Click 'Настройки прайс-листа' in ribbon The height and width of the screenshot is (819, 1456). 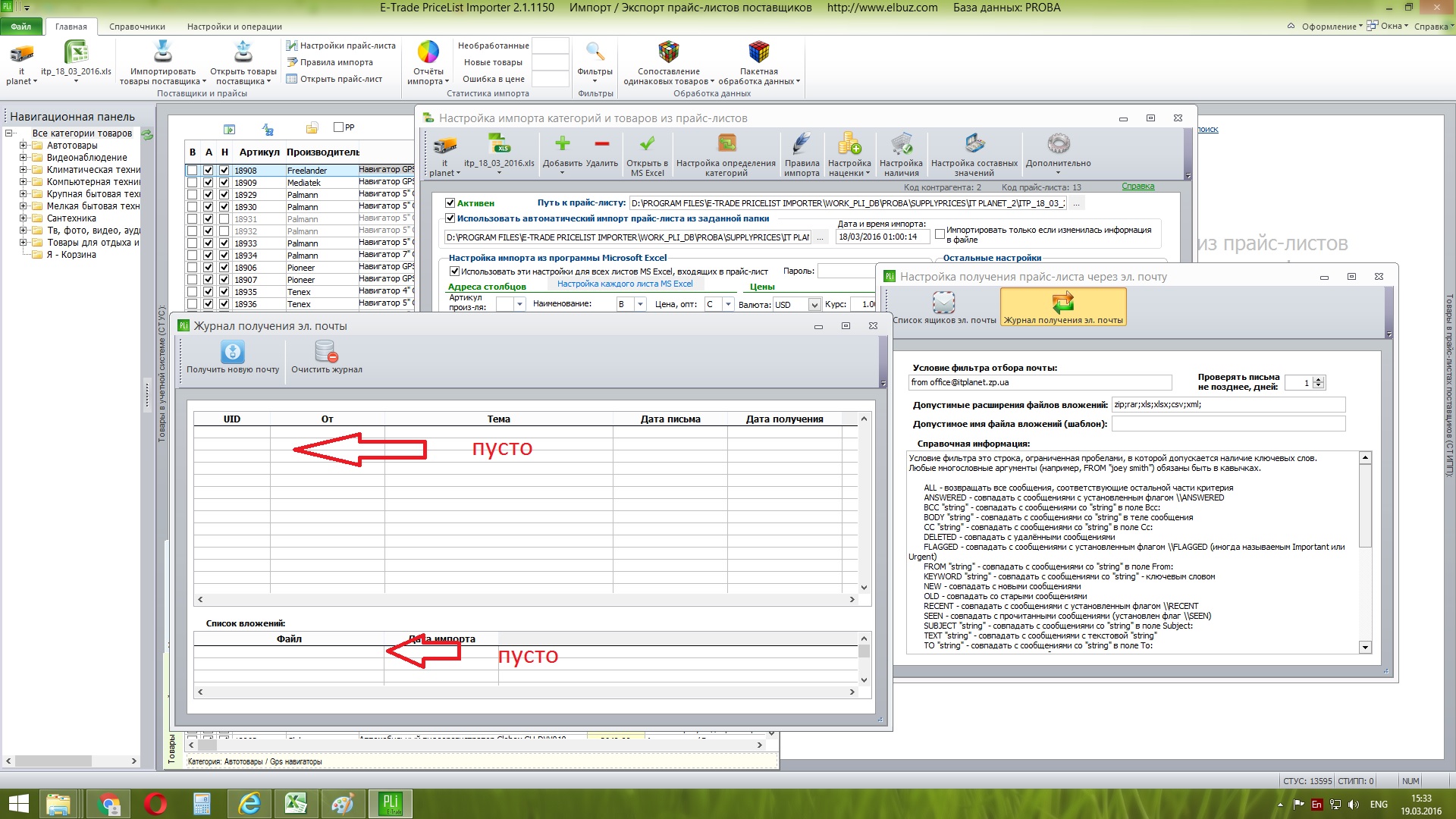click(341, 45)
